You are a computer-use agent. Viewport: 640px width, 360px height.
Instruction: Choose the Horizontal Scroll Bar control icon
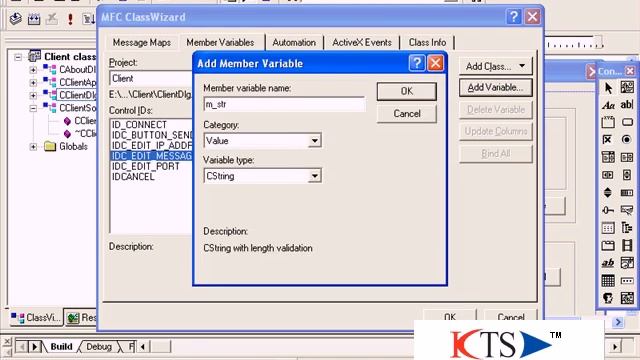pyautogui.click(x=608, y=175)
